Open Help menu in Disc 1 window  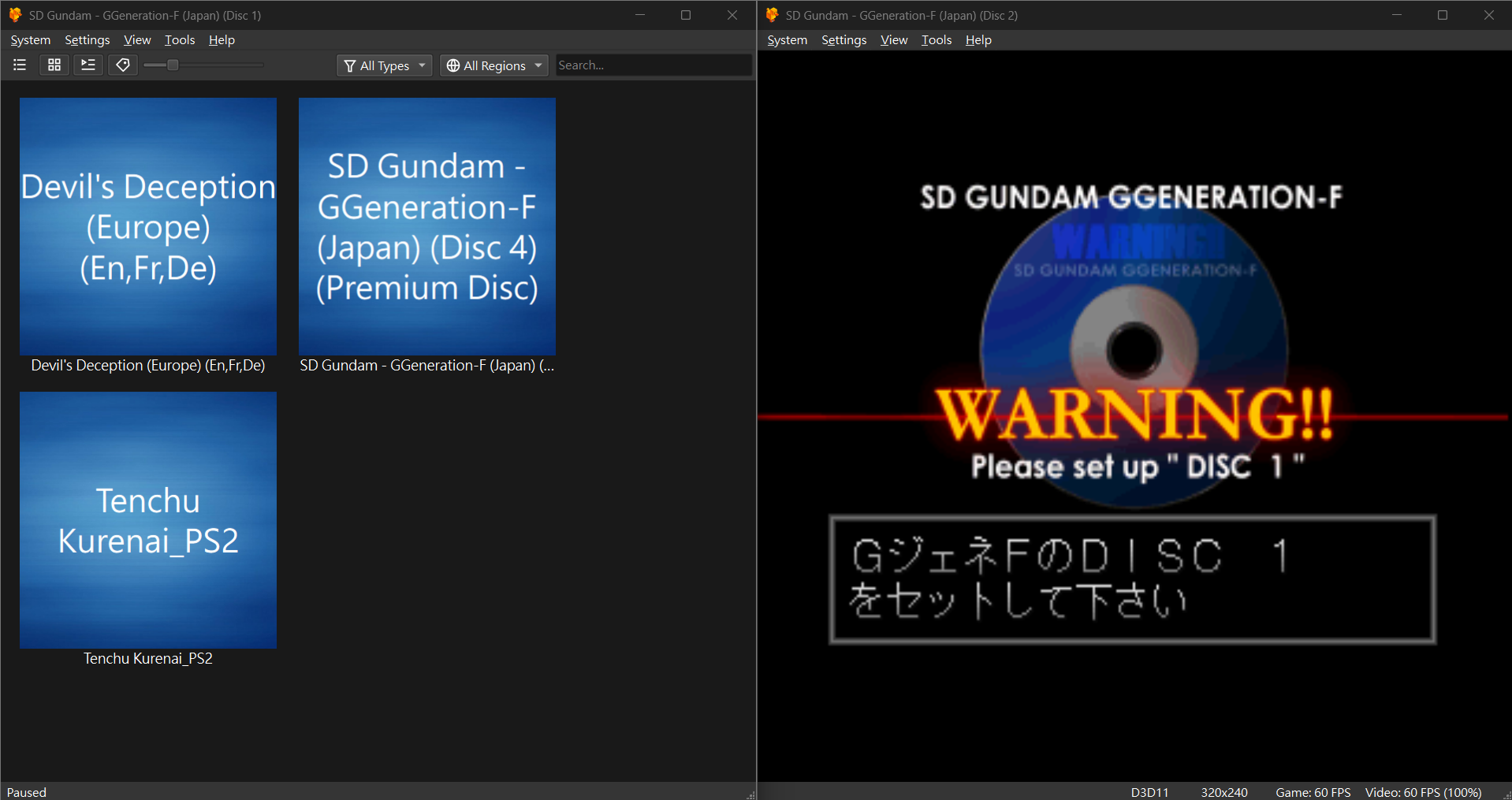pos(222,40)
